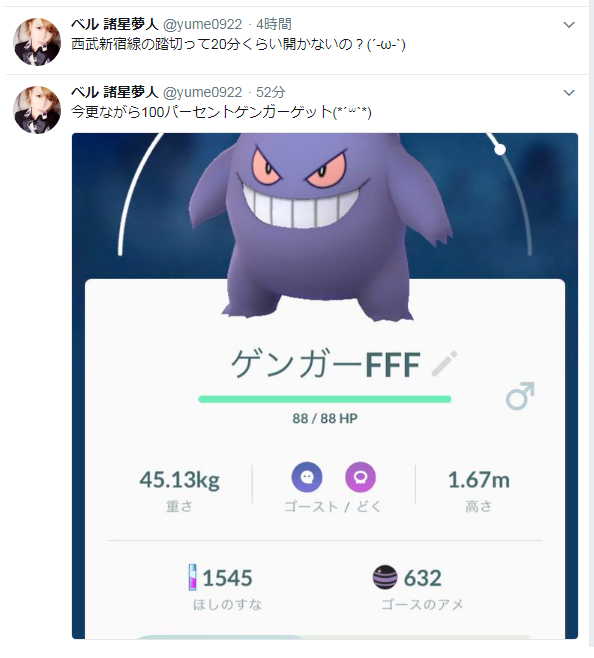Click the ゲンガーFFF name text

[x=325, y=364]
